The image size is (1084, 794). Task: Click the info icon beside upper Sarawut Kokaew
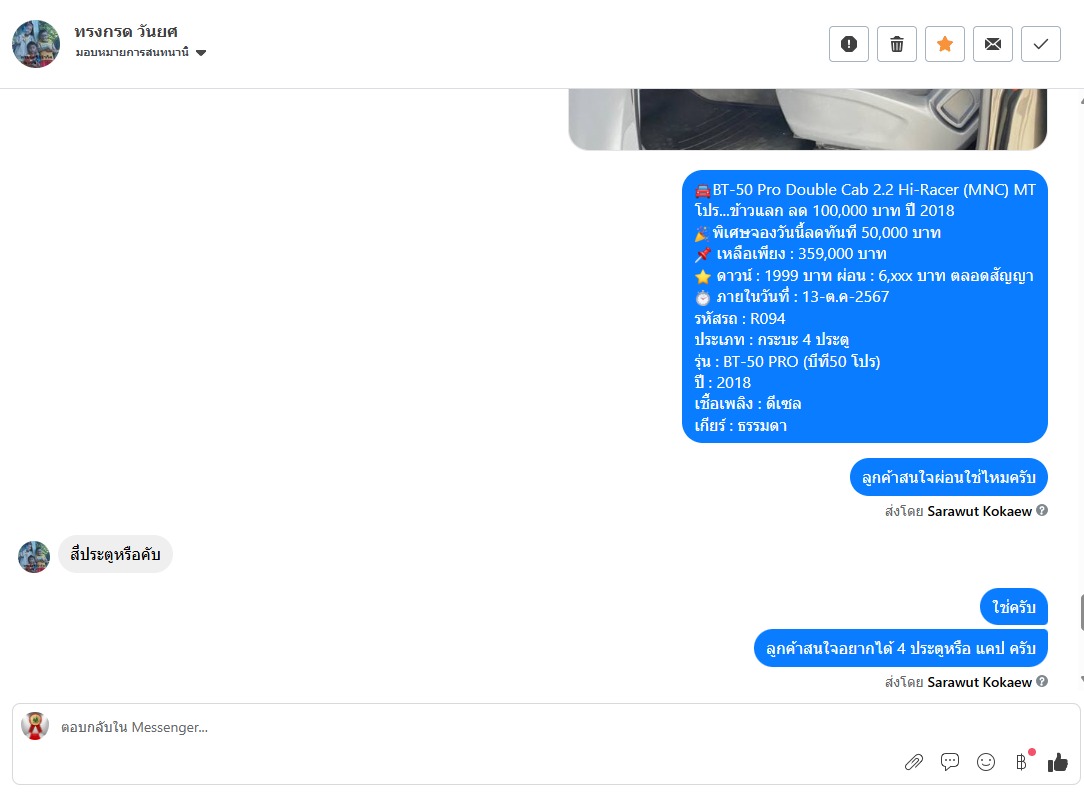pyautogui.click(x=1042, y=510)
